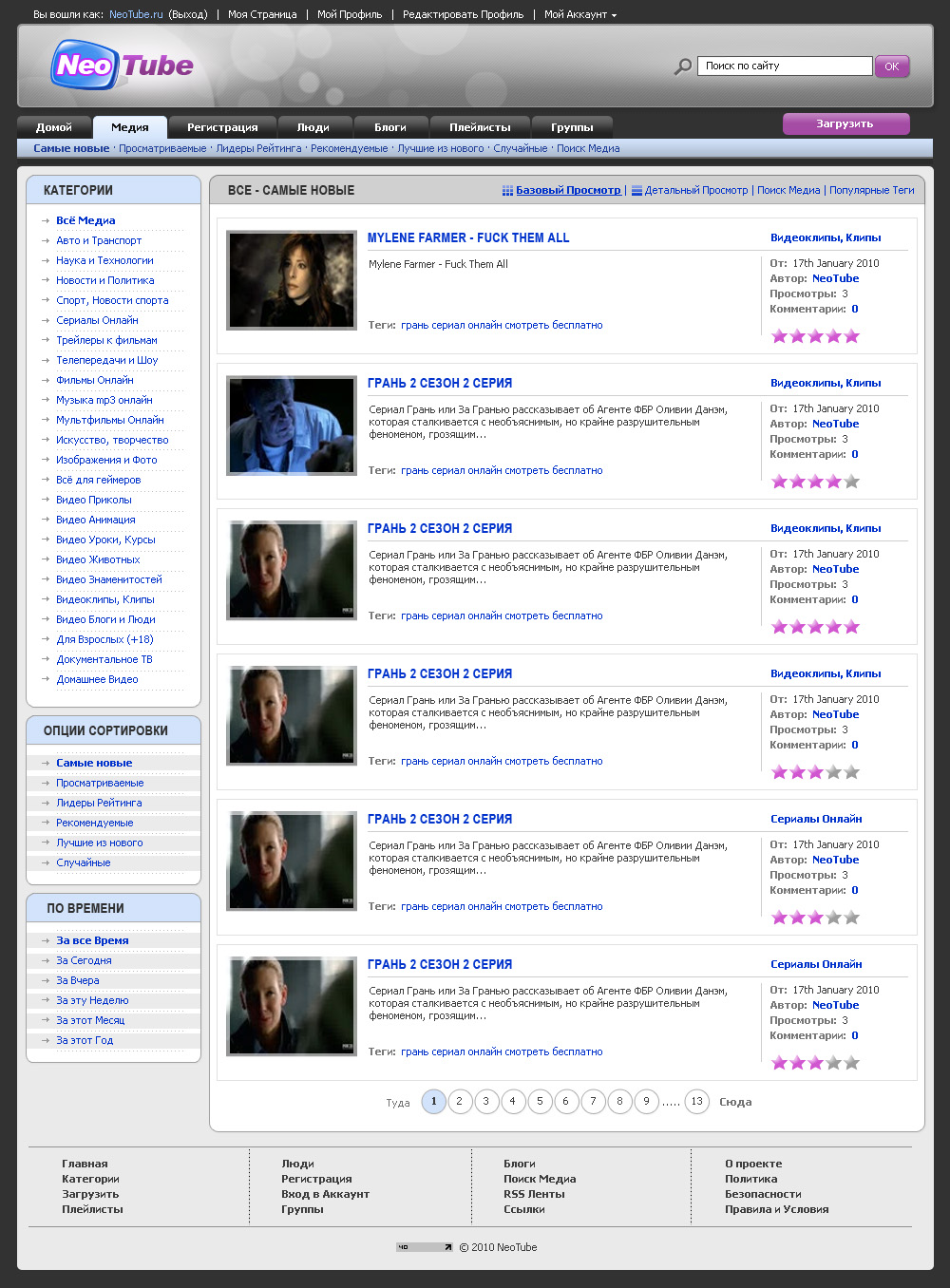This screenshot has height=1288, width=950.
Task: Open footer RSS Ленты link
Action: [x=534, y=1194]
